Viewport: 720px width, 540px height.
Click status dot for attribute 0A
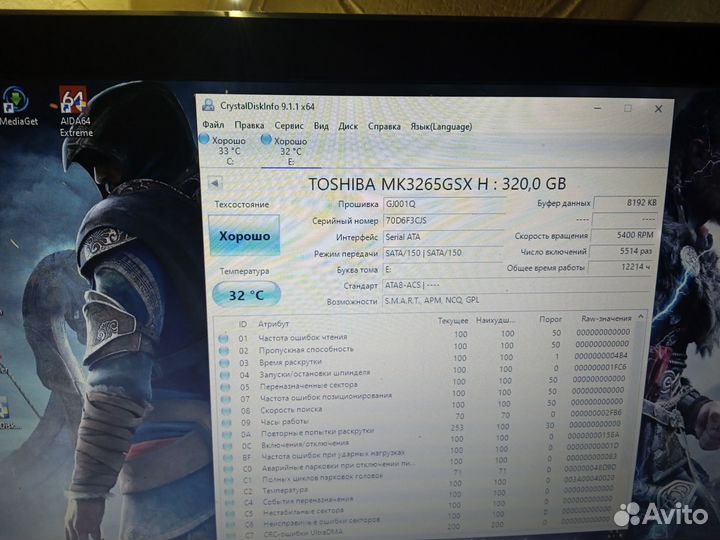[227, 434]
